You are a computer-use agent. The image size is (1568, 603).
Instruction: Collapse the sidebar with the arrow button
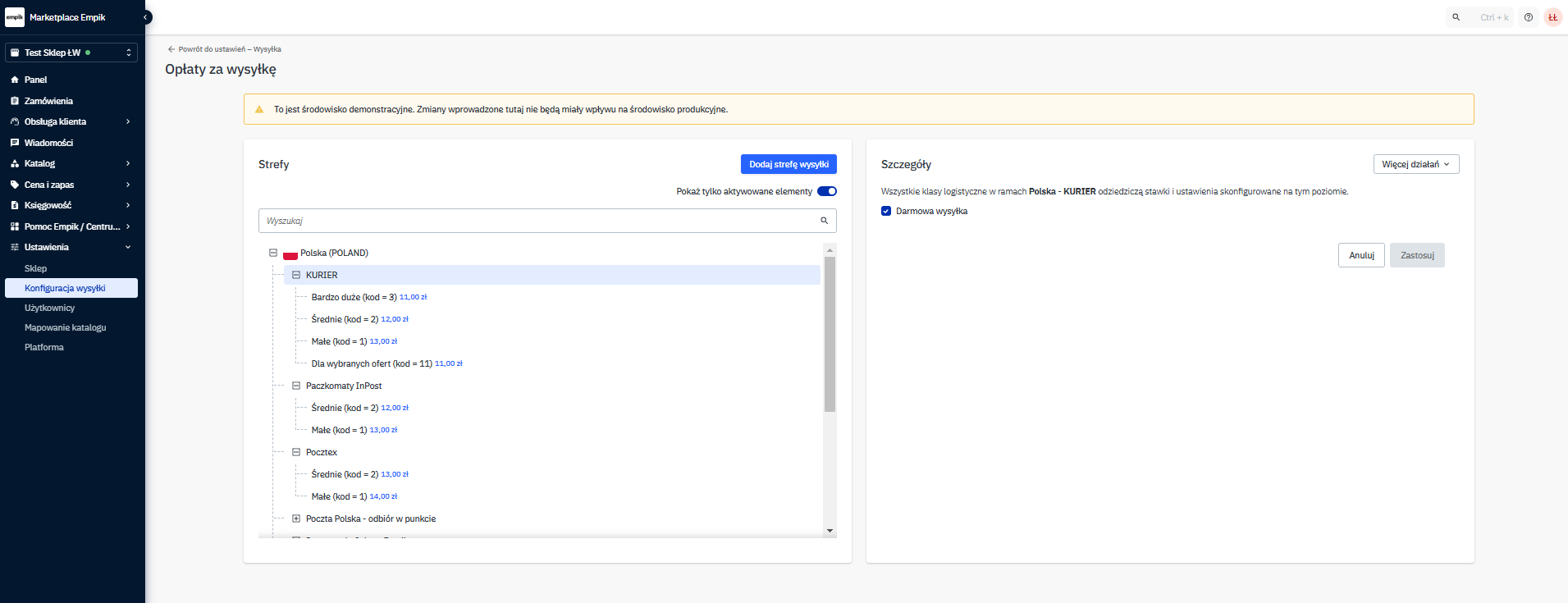(146, 17)
